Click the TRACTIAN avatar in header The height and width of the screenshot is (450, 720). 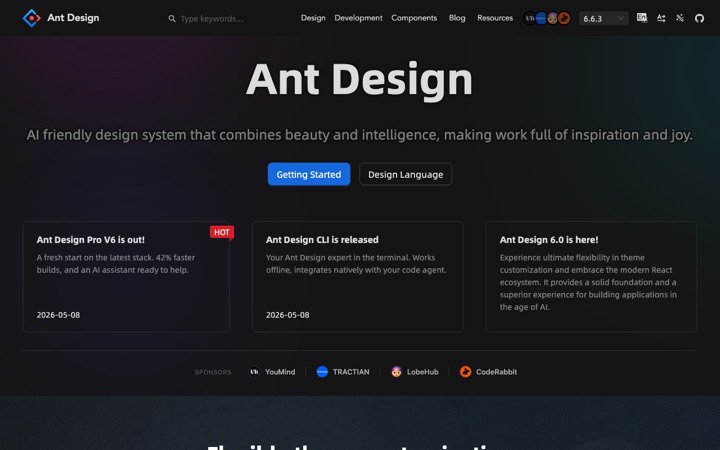(x=541, y=18)
